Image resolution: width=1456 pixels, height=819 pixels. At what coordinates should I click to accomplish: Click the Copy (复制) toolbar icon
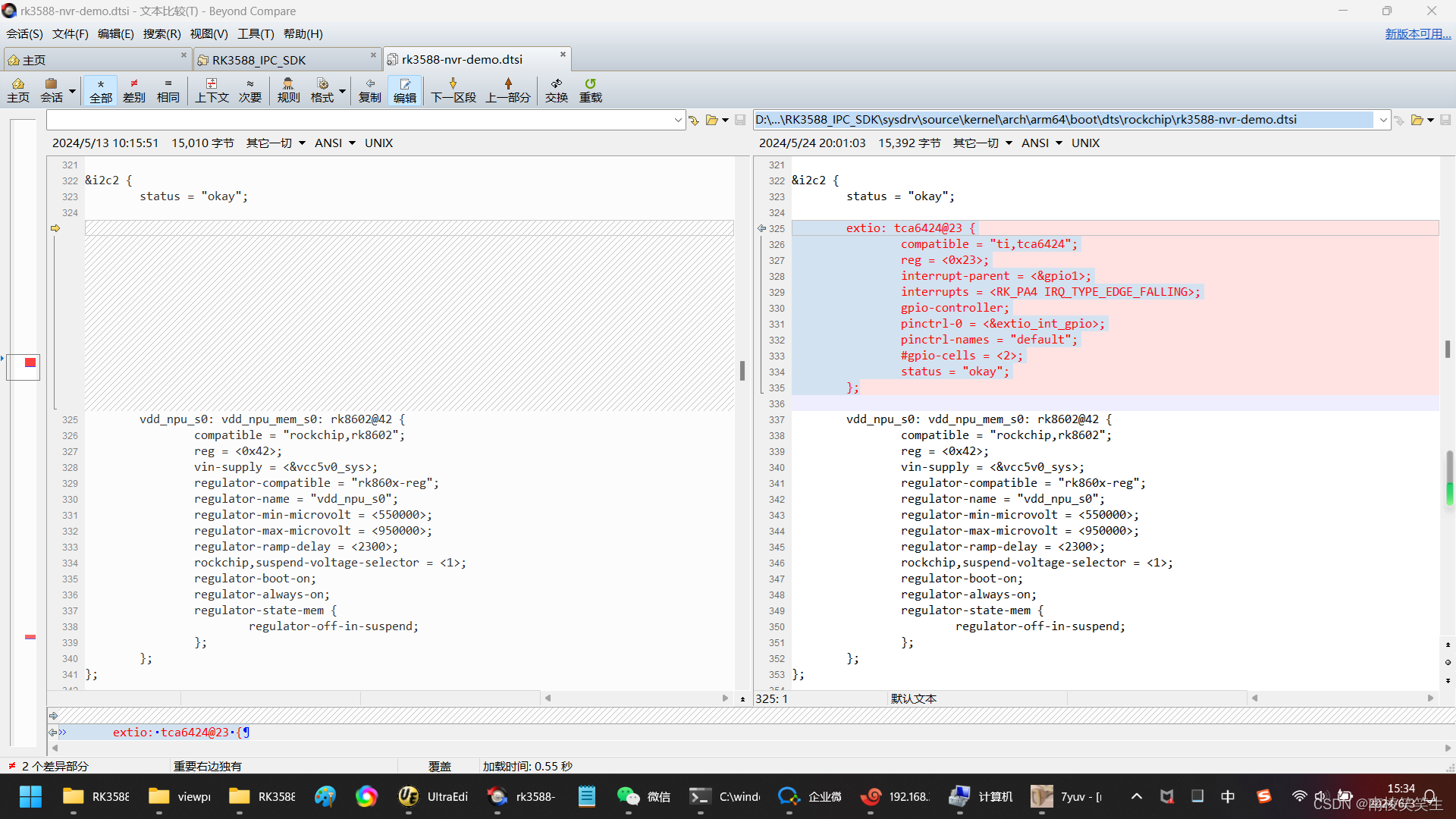[369, 89]
